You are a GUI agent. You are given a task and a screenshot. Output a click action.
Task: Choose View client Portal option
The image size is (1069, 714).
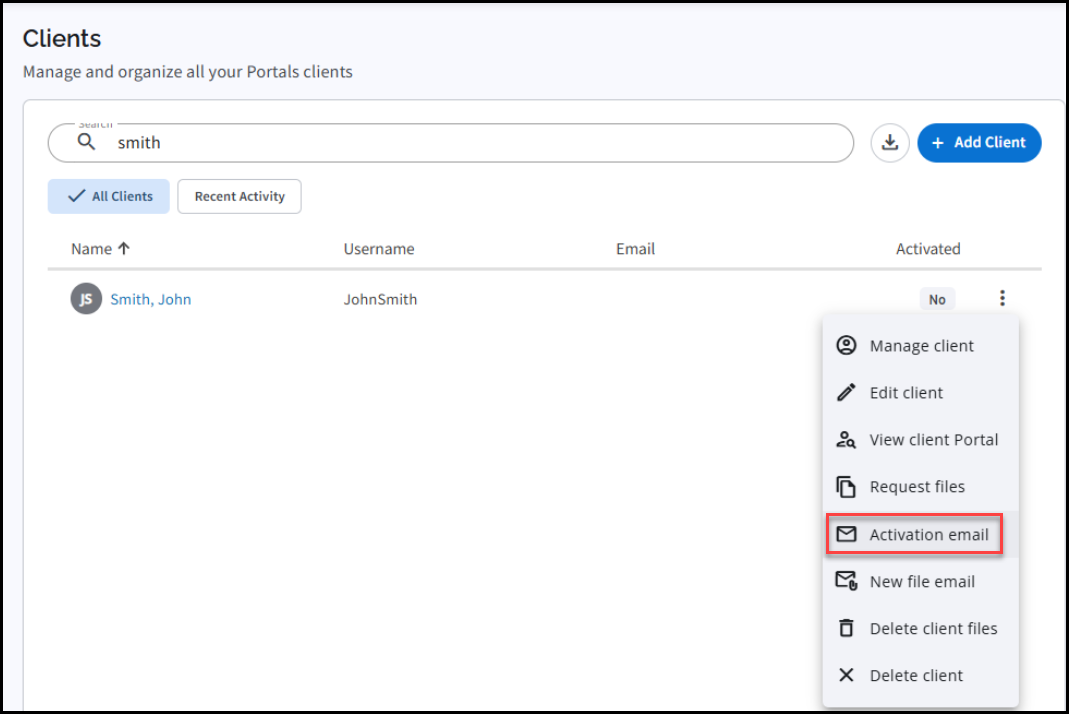933,440
